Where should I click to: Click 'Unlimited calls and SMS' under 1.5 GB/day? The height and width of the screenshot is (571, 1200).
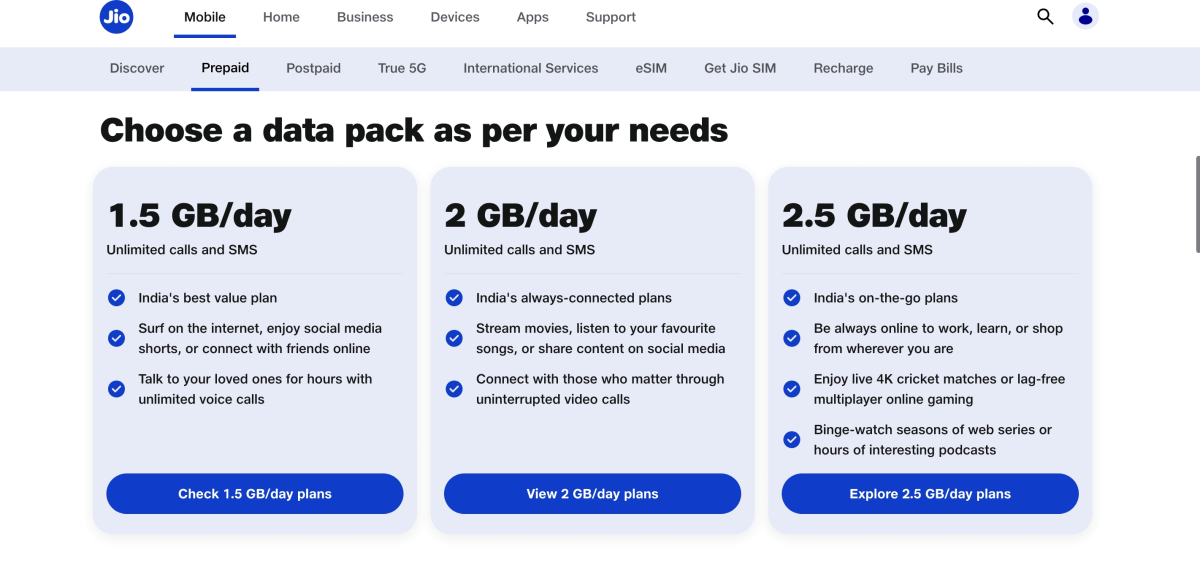click(182, 250)
